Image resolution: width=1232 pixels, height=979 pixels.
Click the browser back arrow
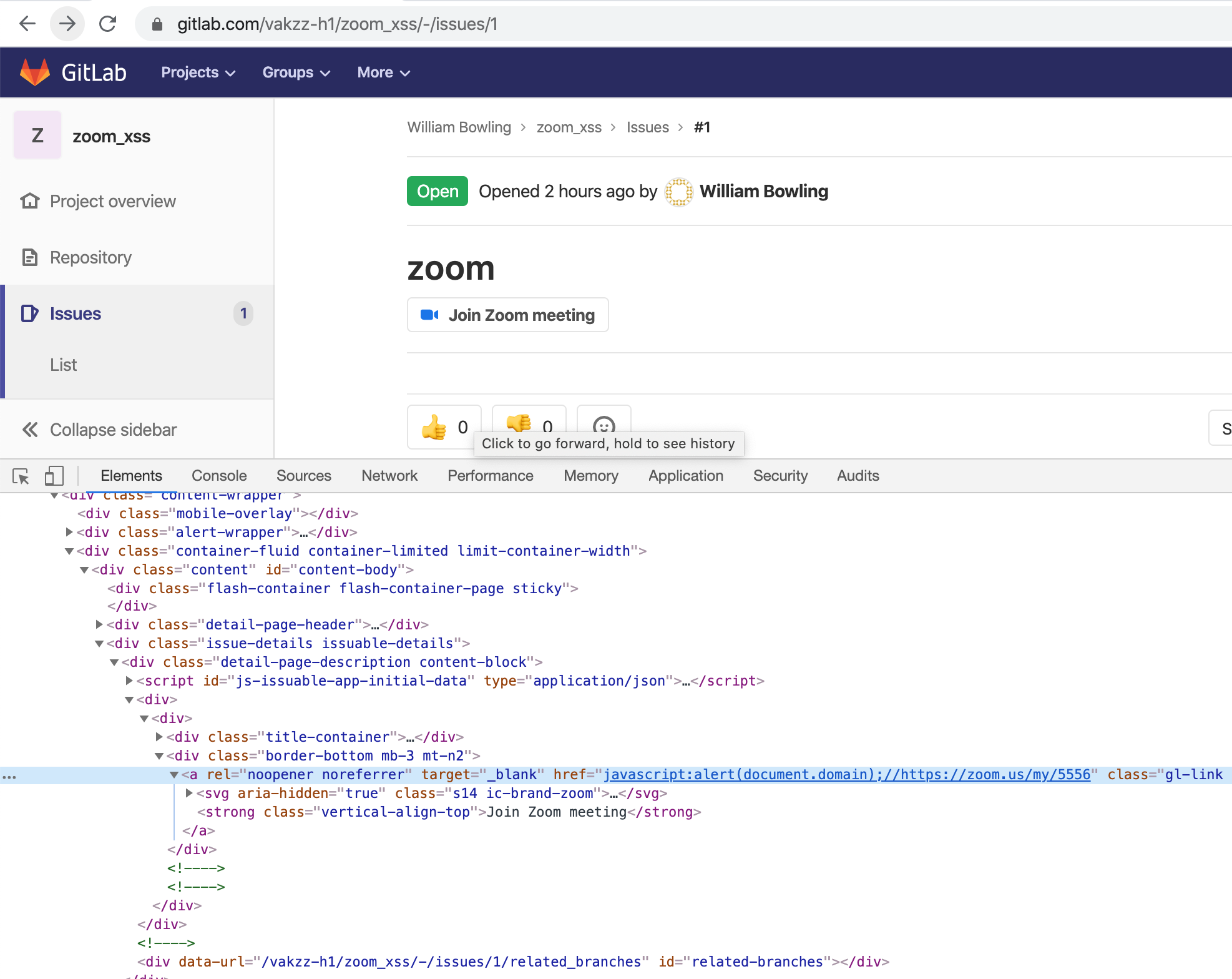click(27, 24)
